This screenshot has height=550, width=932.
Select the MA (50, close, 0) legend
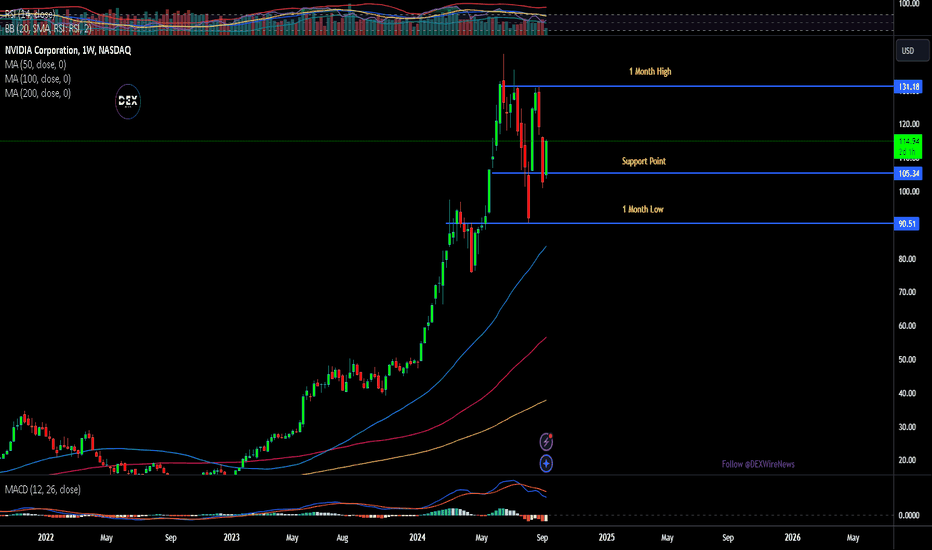pyautogui.click(x=36, y=65)
